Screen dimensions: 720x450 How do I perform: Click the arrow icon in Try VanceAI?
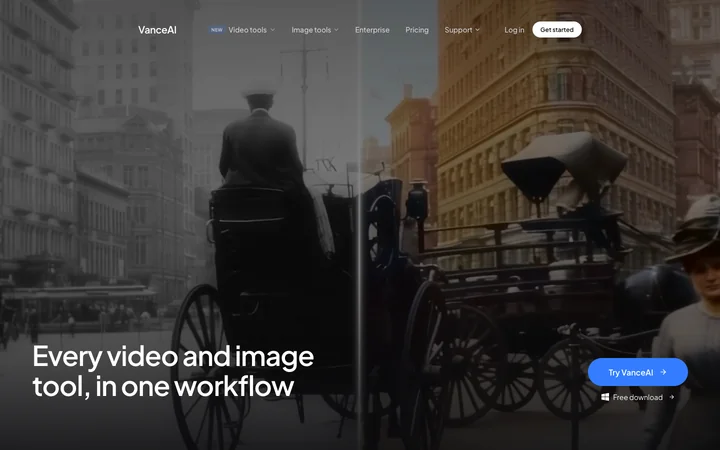663,372
